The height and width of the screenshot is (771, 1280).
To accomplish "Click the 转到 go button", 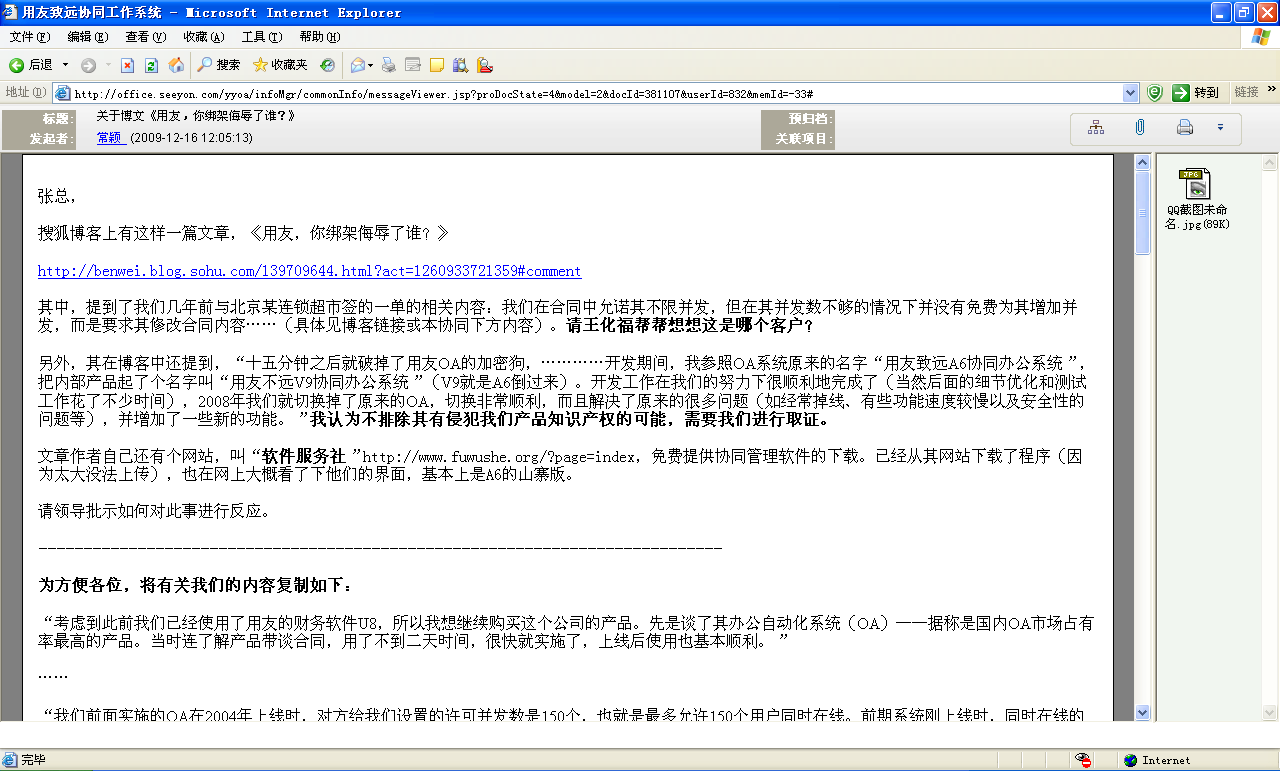I will pyautogui.click(x=1196, y=92).
